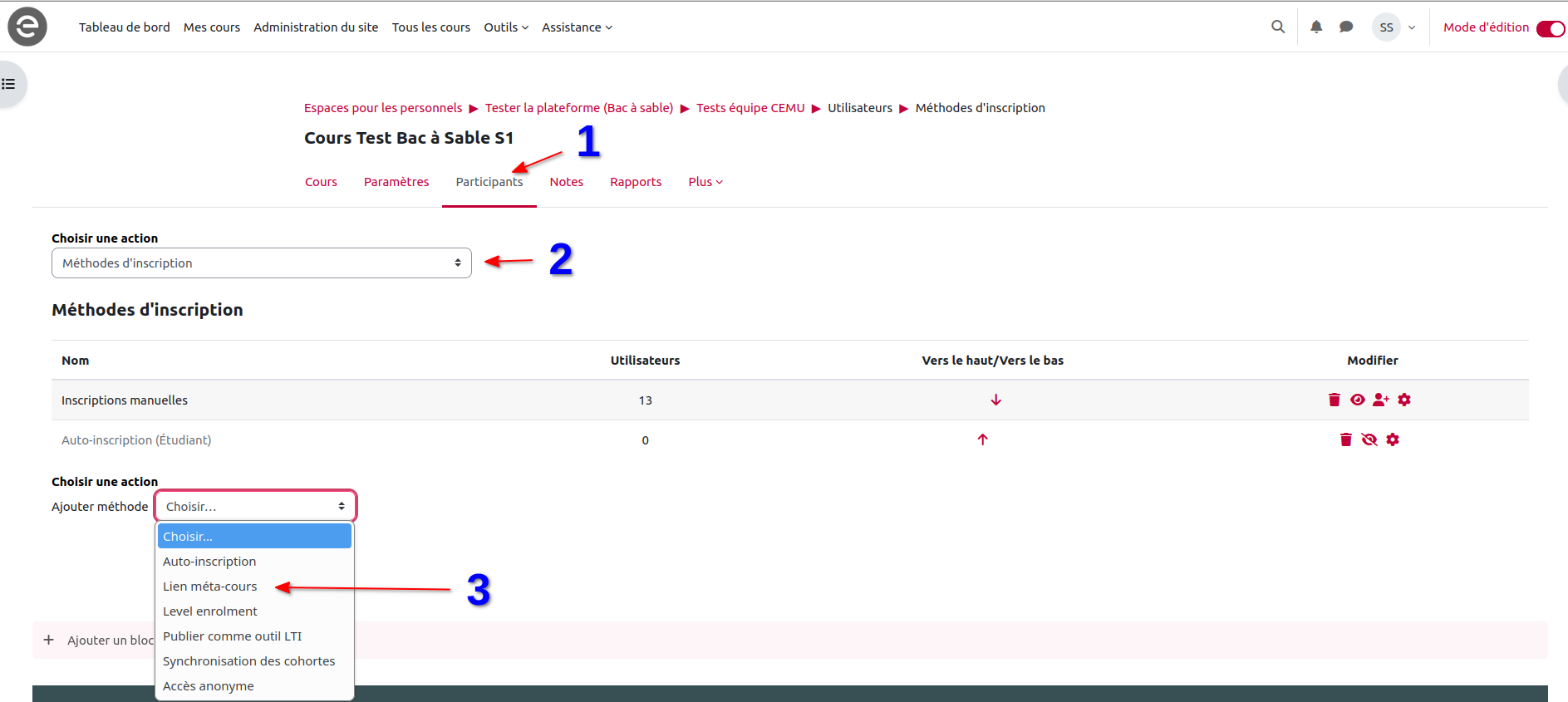Move Inscriptions manuelles down with arrow

point(995,400)
